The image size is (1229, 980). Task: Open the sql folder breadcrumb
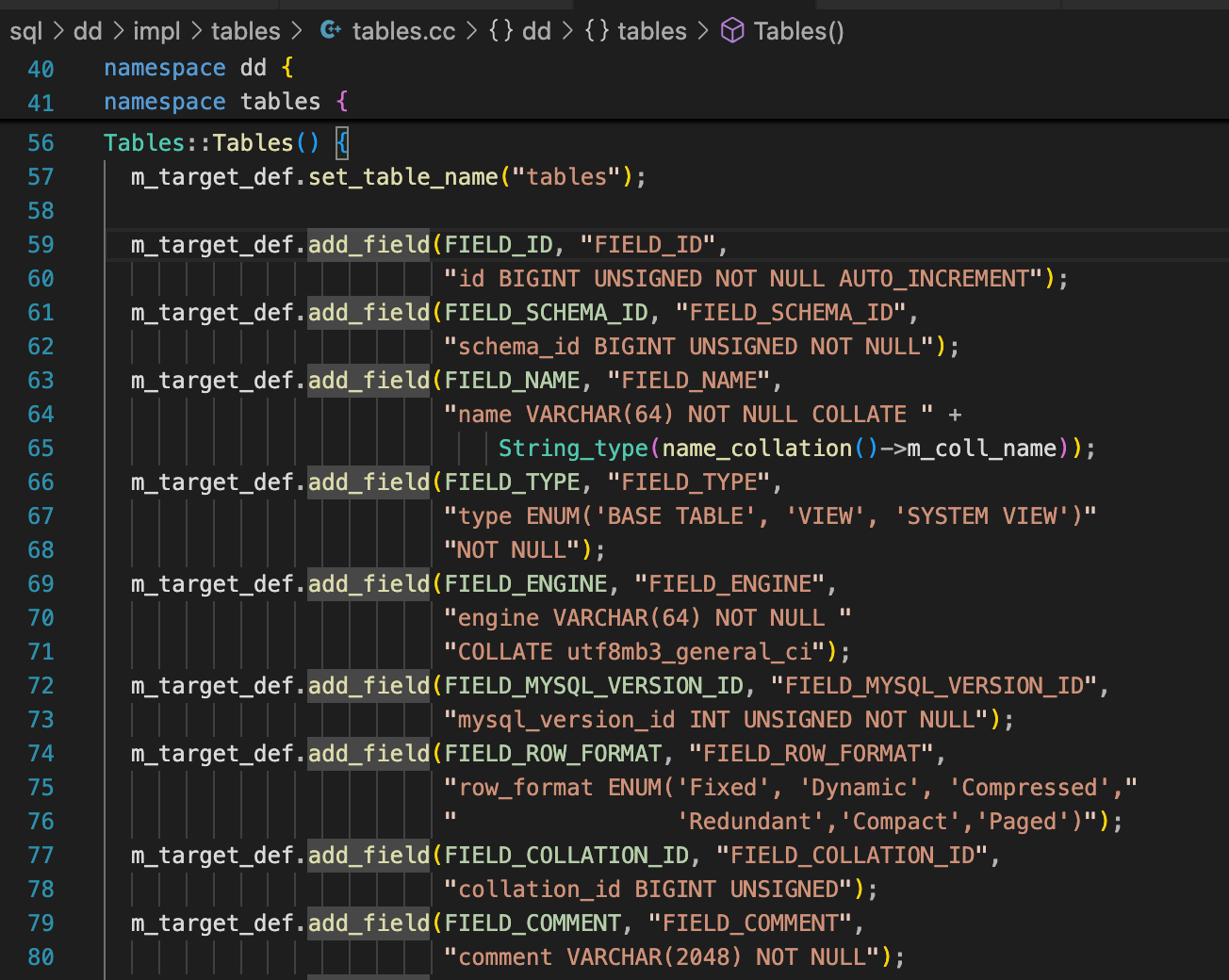(x=25, y=31)
